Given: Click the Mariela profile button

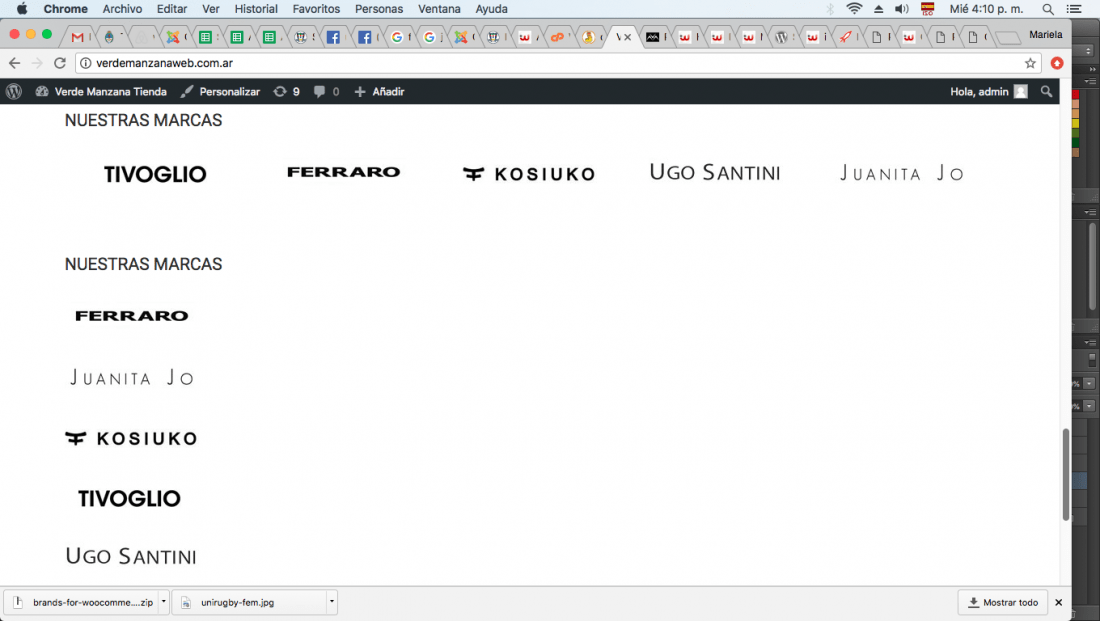Looking at the screenshot, I should [1045, 34].
